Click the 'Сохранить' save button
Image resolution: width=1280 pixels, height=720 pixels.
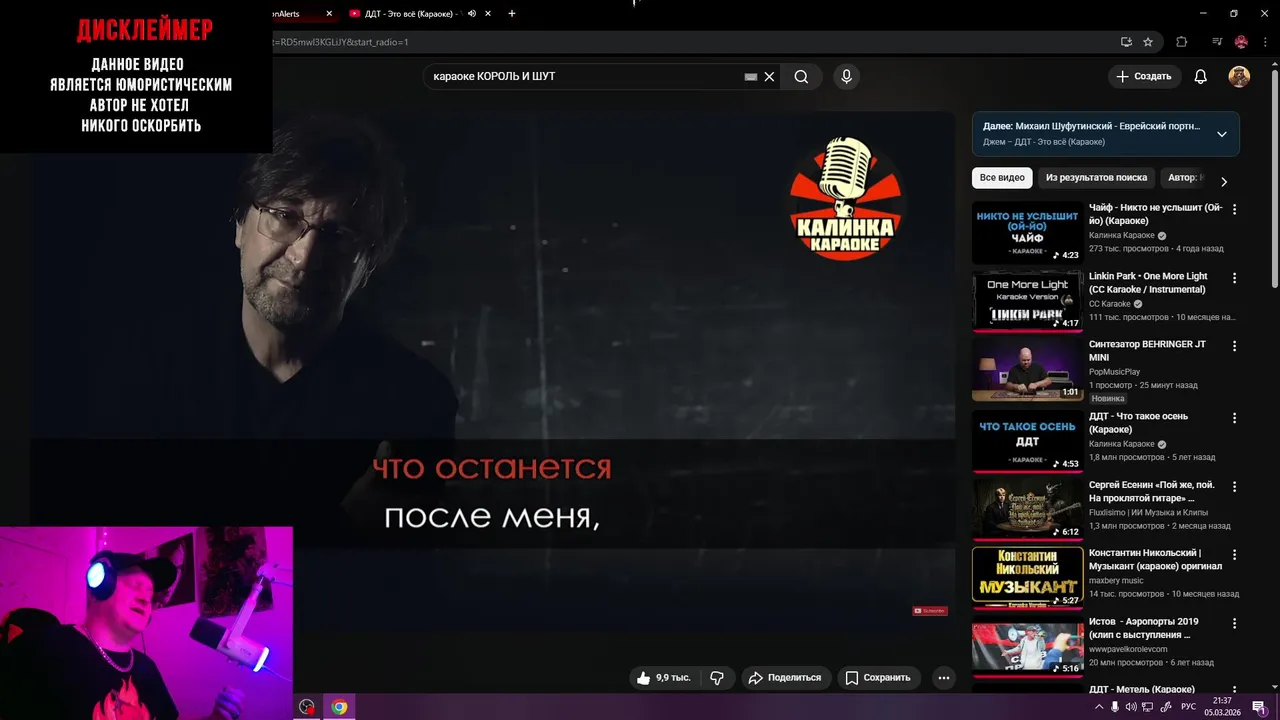[878, 677]
